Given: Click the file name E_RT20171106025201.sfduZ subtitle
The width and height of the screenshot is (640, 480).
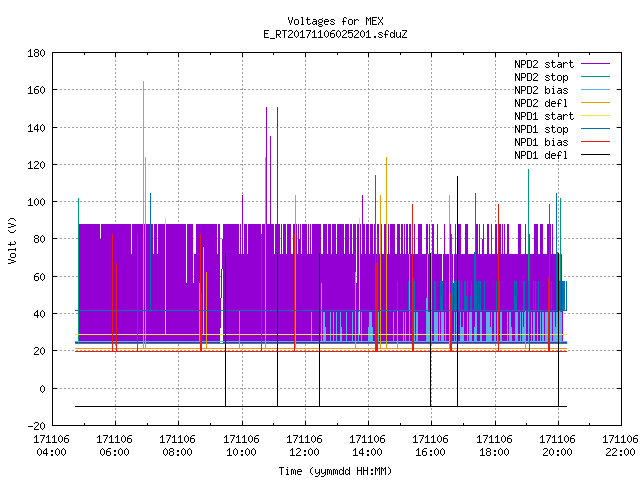Looking at the screenshot, I should click(335, 34).
